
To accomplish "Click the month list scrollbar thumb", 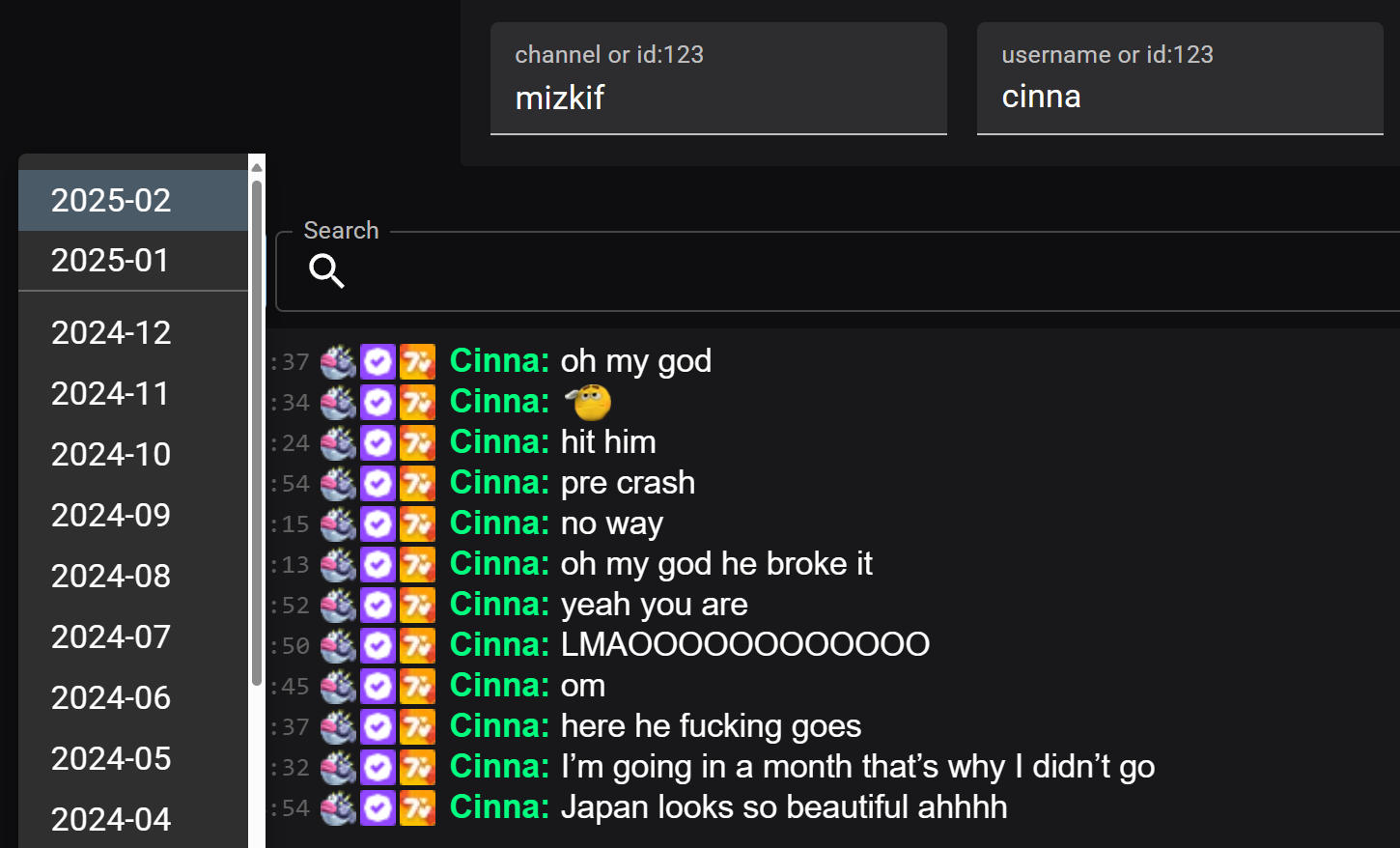I will (257, 433).
